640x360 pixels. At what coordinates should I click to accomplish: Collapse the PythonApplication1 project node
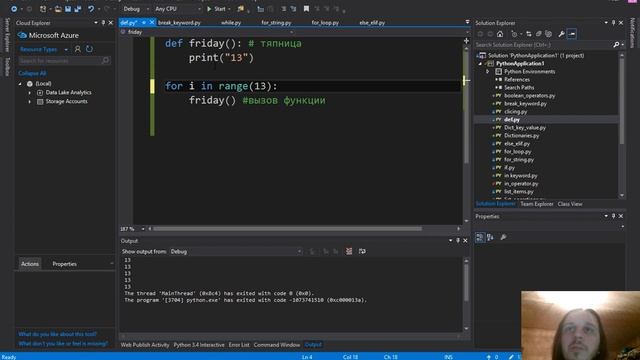point(480,64)
